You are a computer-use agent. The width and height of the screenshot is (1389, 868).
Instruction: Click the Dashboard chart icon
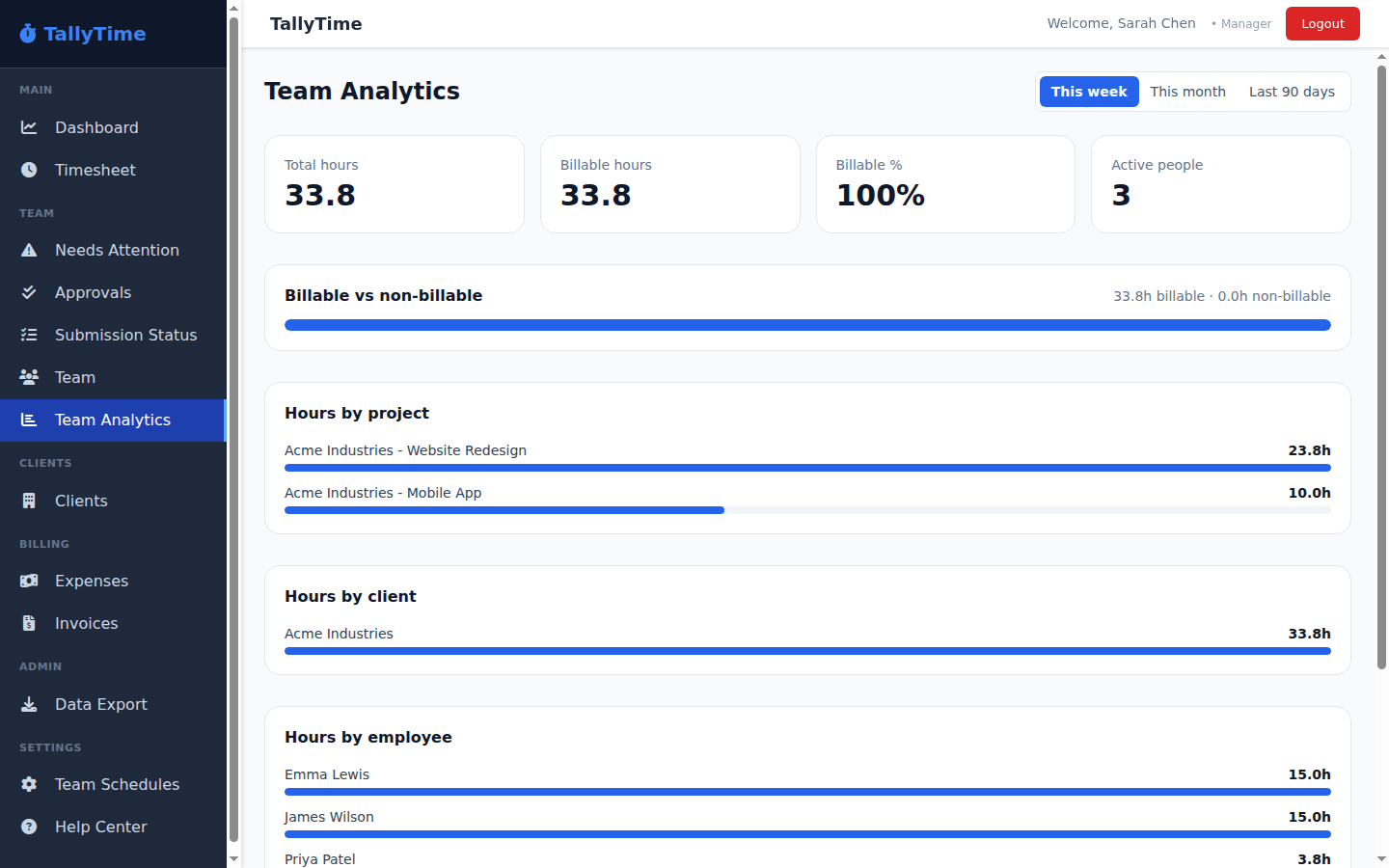click(29, 127)
